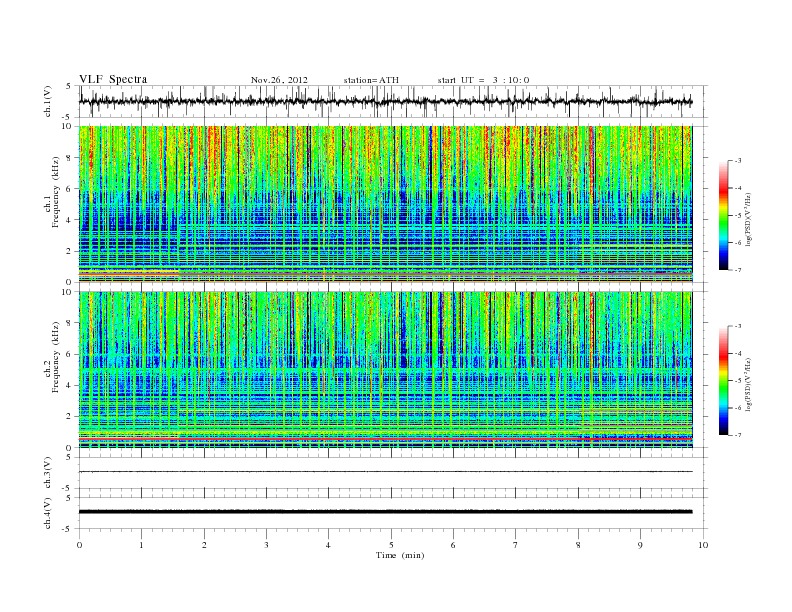Screen dimensions: 792x612
Task: Click the "-7" tick on ch.2 colorbar
Action: click(738, 435)
